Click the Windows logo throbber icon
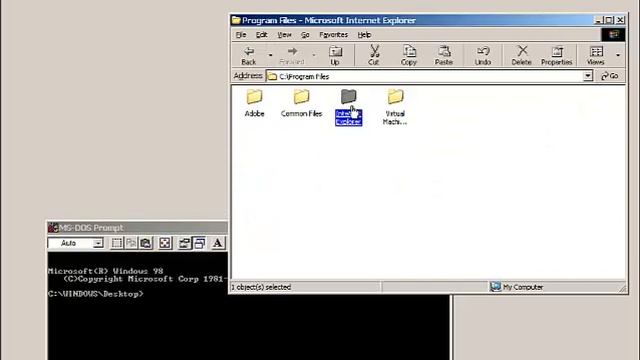The width and height of the screenshot is (640, 360). 613,35
